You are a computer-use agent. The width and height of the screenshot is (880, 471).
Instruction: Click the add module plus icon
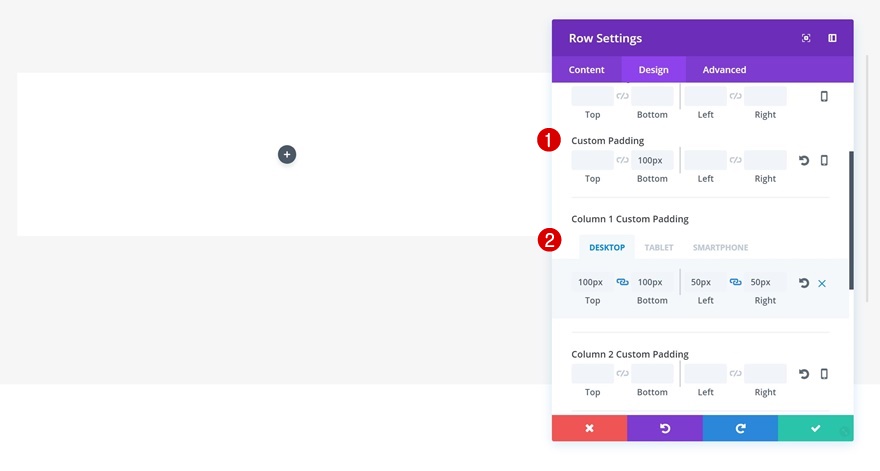click(x=287, y=154)
